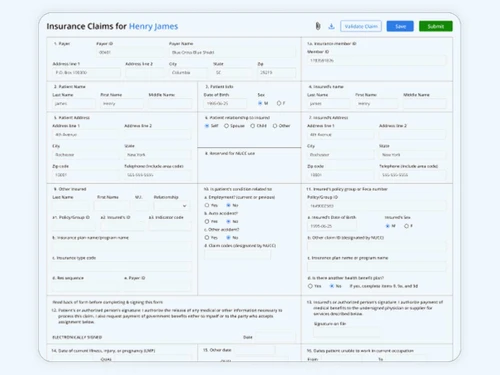This screenshot has width=500, height=375.
Task: Click the Patient Address State field
Action: coord(158,155)
